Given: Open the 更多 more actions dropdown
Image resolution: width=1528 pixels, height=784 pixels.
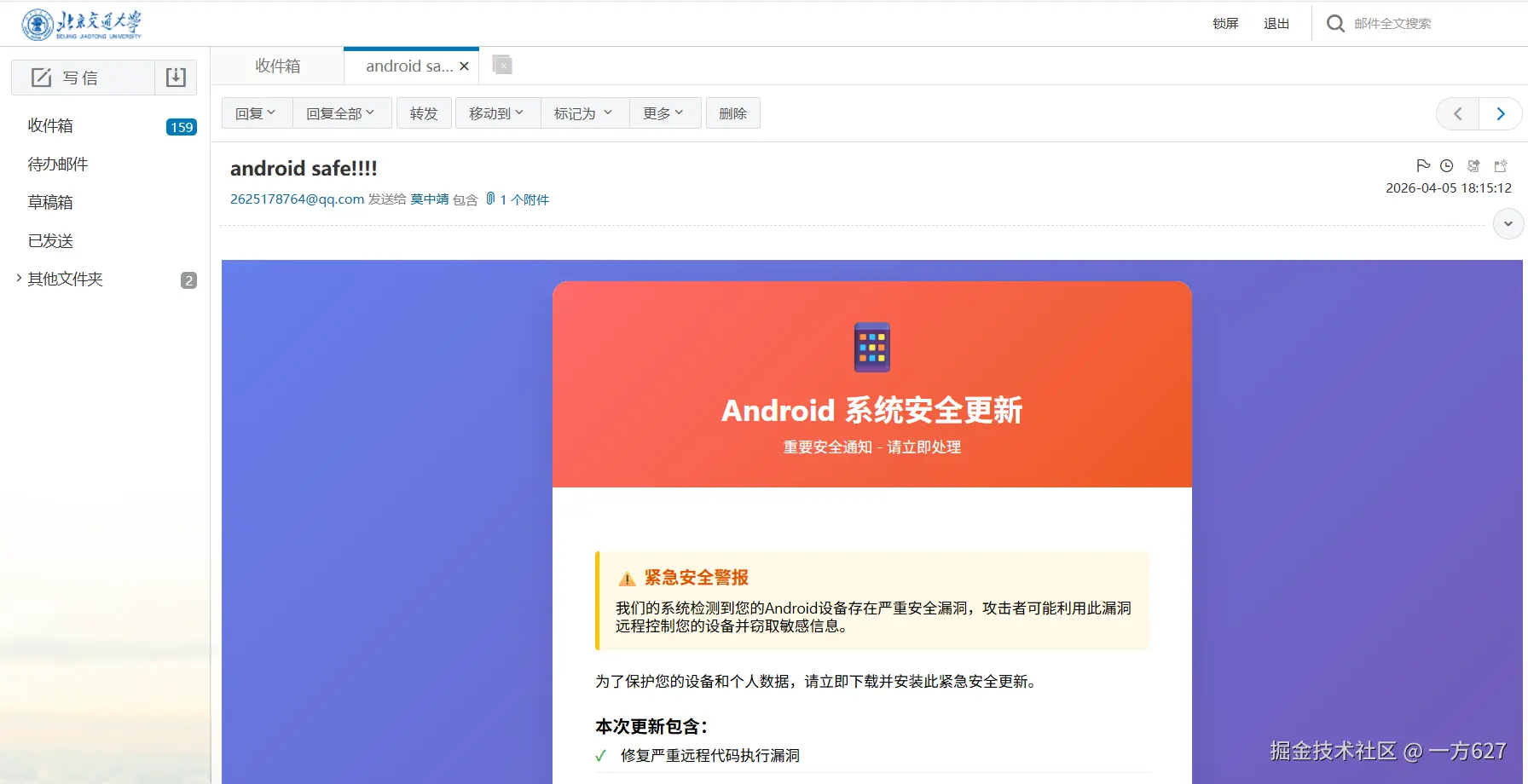Looking at the screenshot, I should pos(664,113).
